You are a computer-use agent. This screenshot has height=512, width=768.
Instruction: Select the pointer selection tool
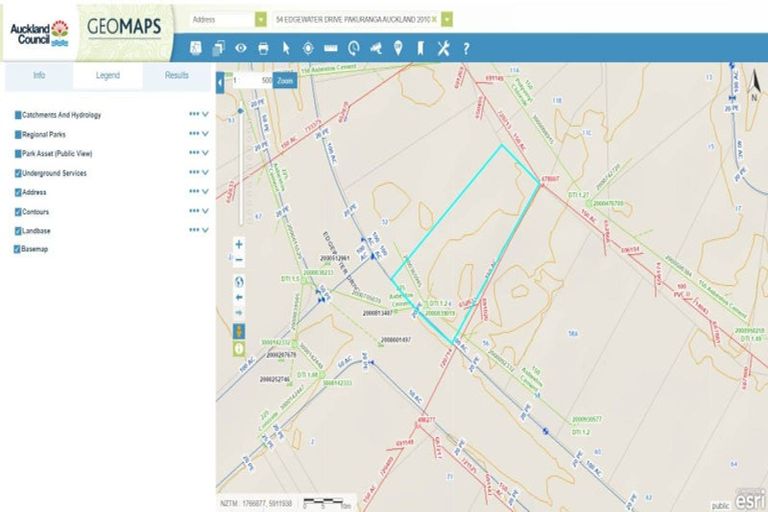point(285,47)
